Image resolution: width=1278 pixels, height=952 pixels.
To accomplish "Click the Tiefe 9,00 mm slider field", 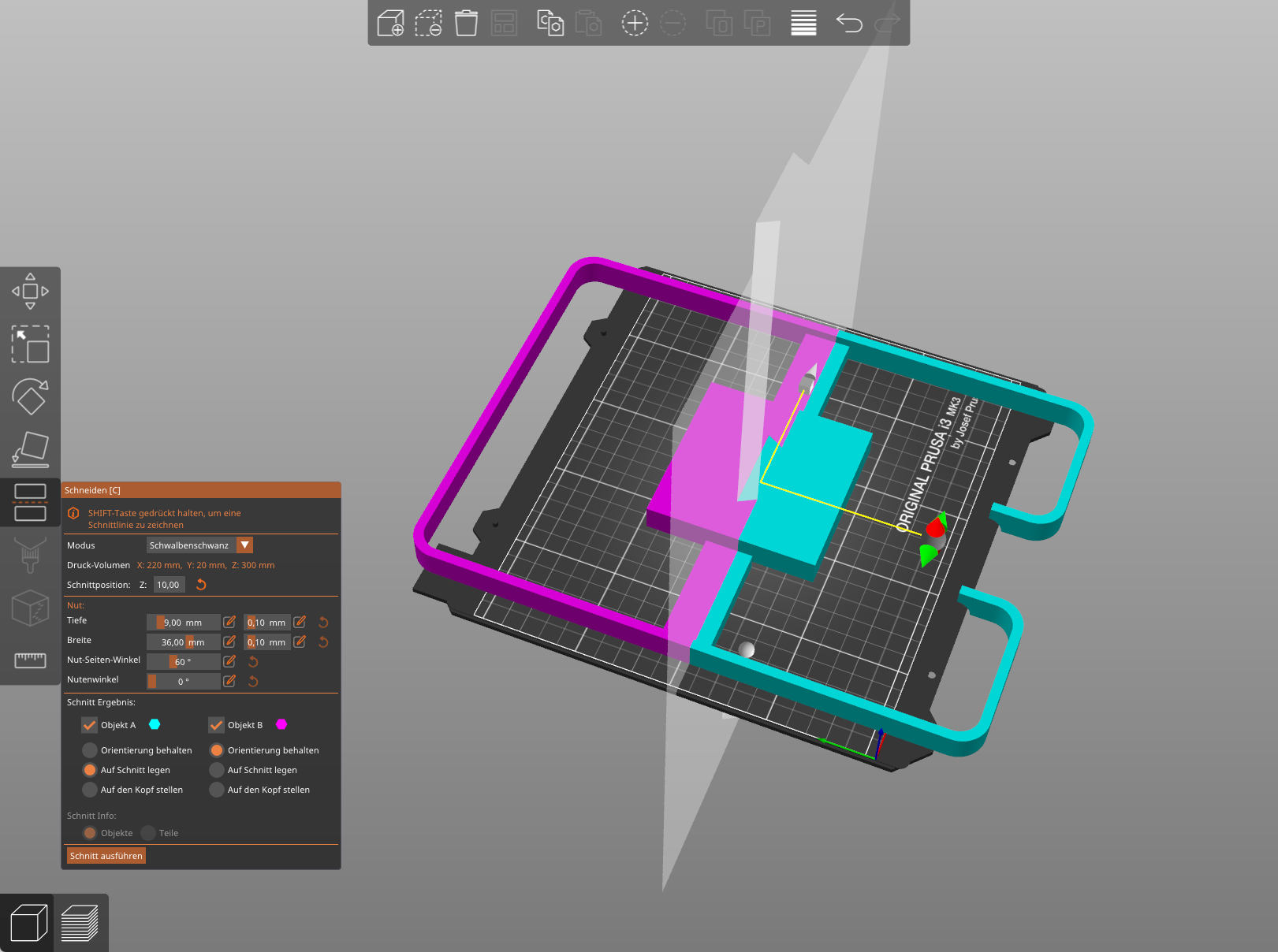I will pyautogui.click(x=183, y=623).
